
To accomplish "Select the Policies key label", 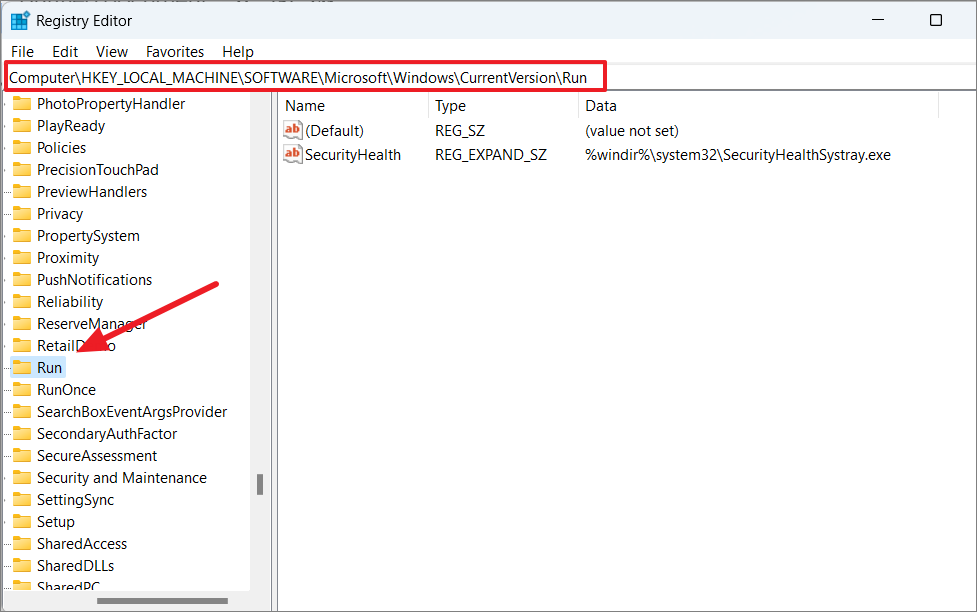I will tap(61, 148).
